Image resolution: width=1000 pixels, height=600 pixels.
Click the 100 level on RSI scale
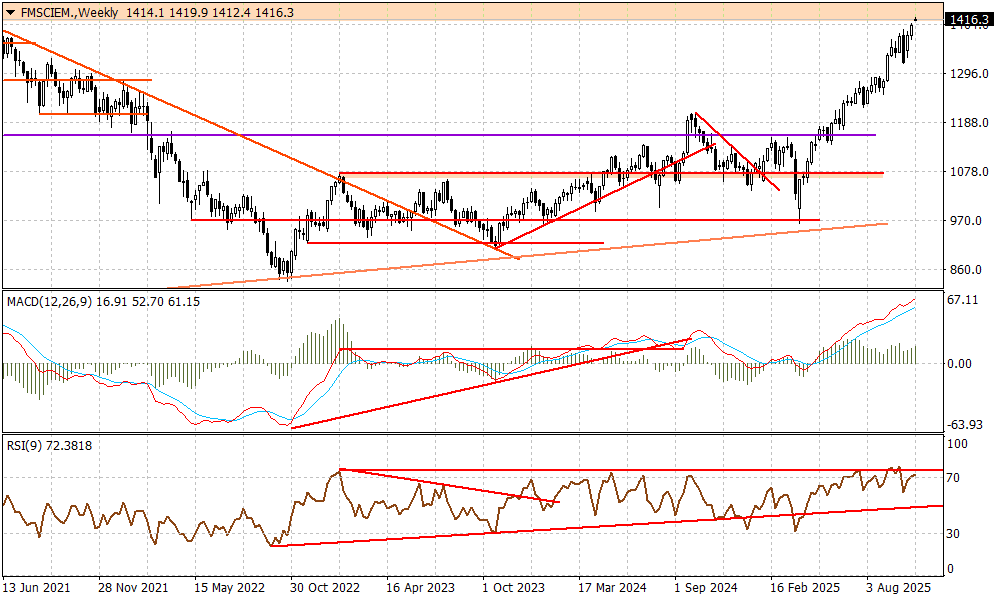click(957, 442)
